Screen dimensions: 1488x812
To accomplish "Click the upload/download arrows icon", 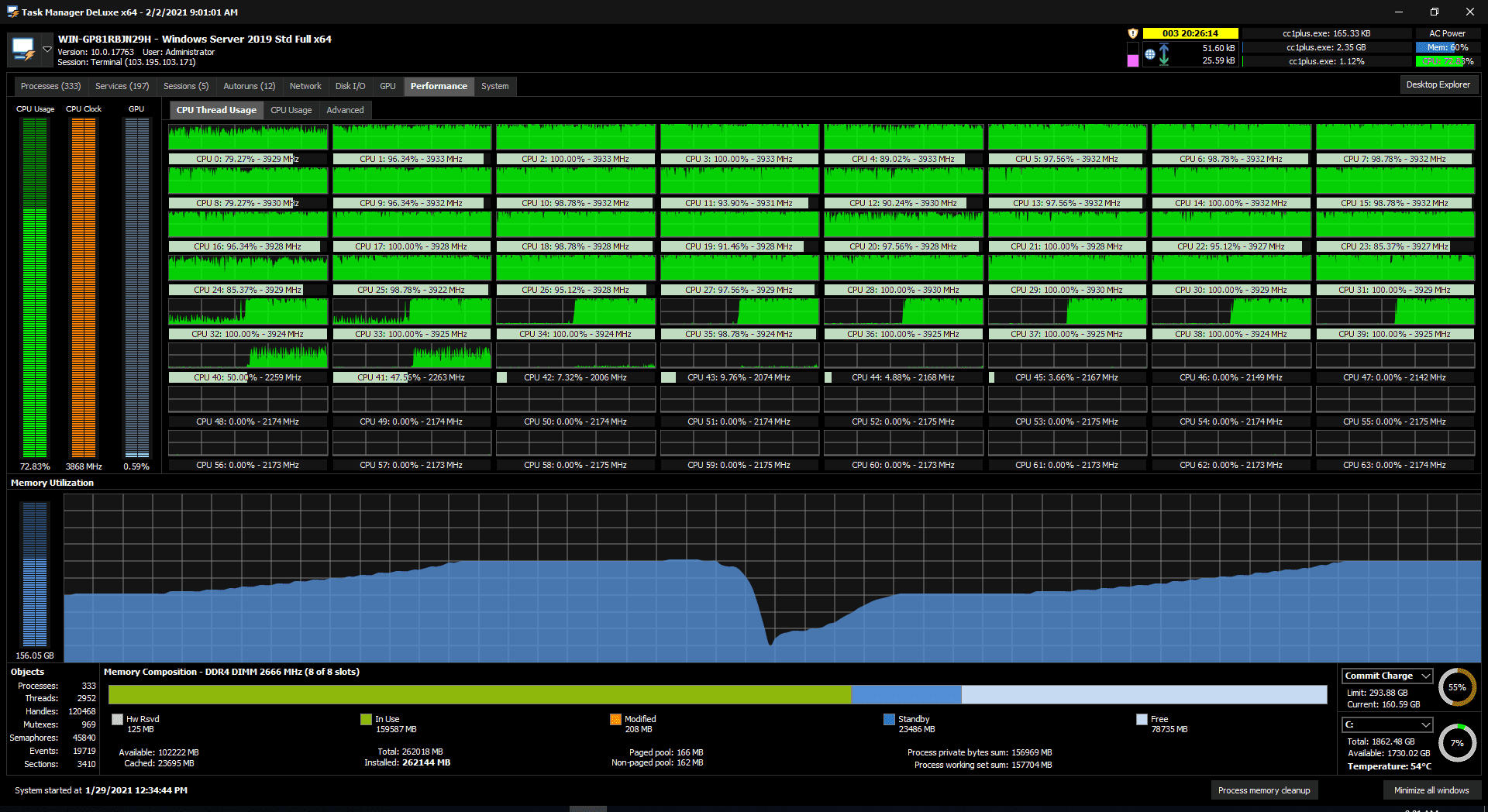I will point(1164,54).
